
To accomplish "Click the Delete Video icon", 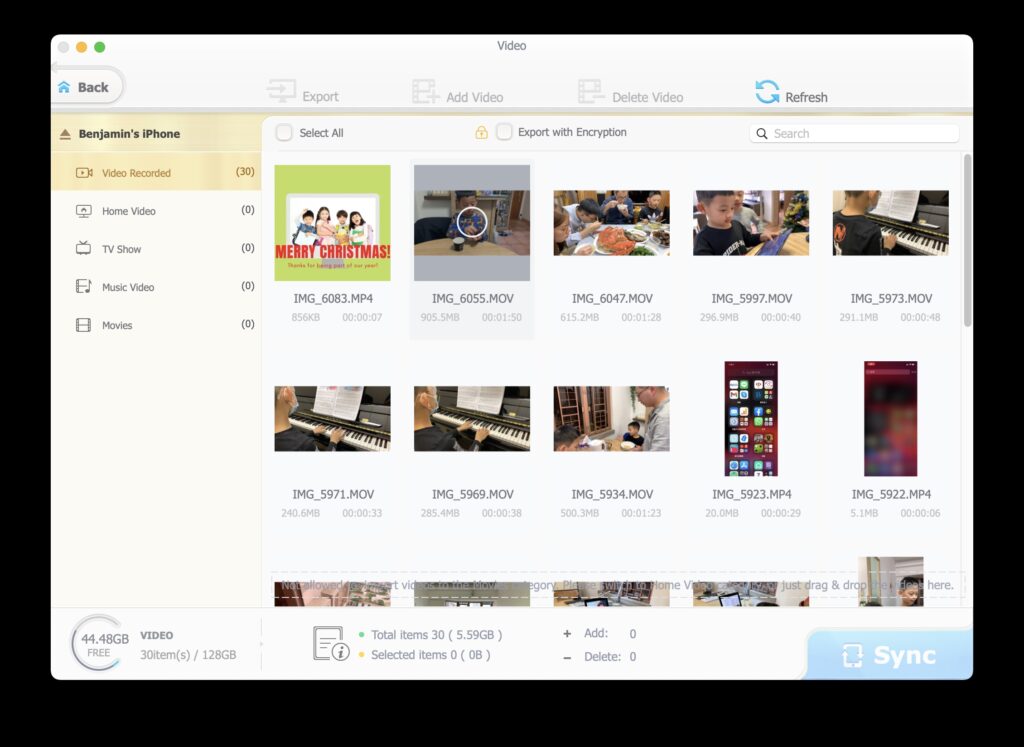I will coord(592,93).
